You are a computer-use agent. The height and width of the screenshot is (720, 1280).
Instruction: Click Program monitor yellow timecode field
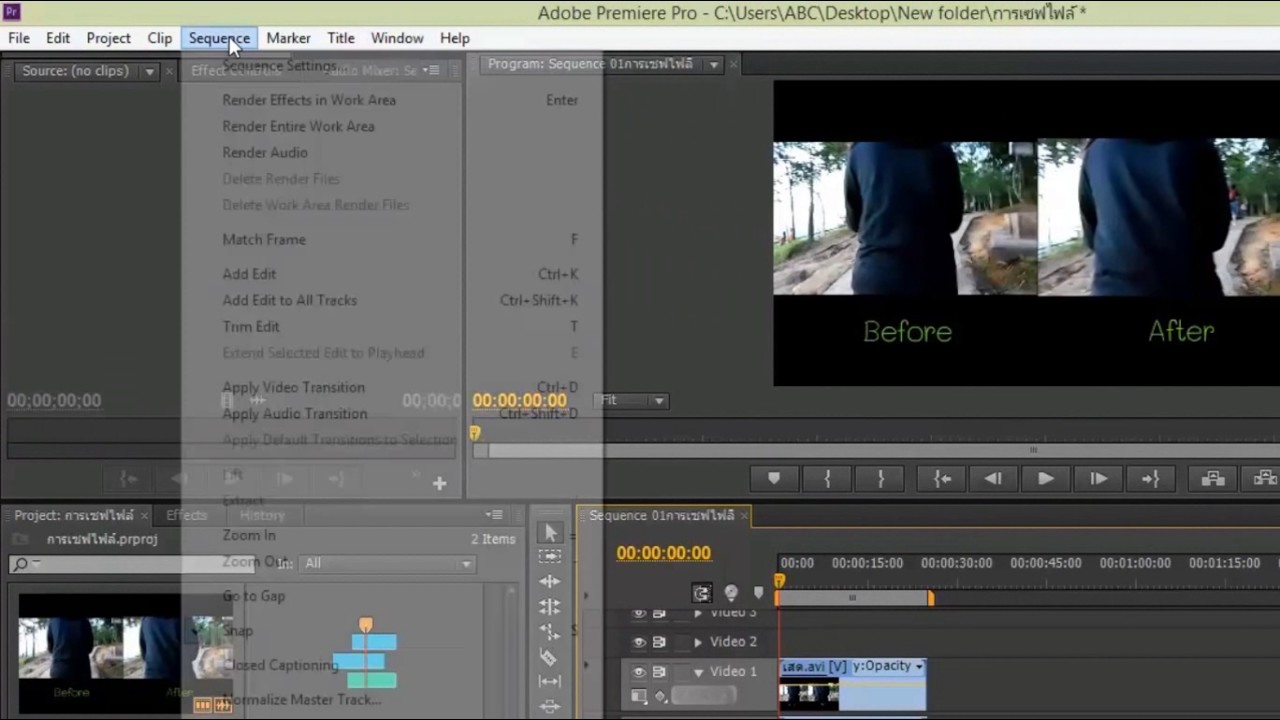point(520,400)
